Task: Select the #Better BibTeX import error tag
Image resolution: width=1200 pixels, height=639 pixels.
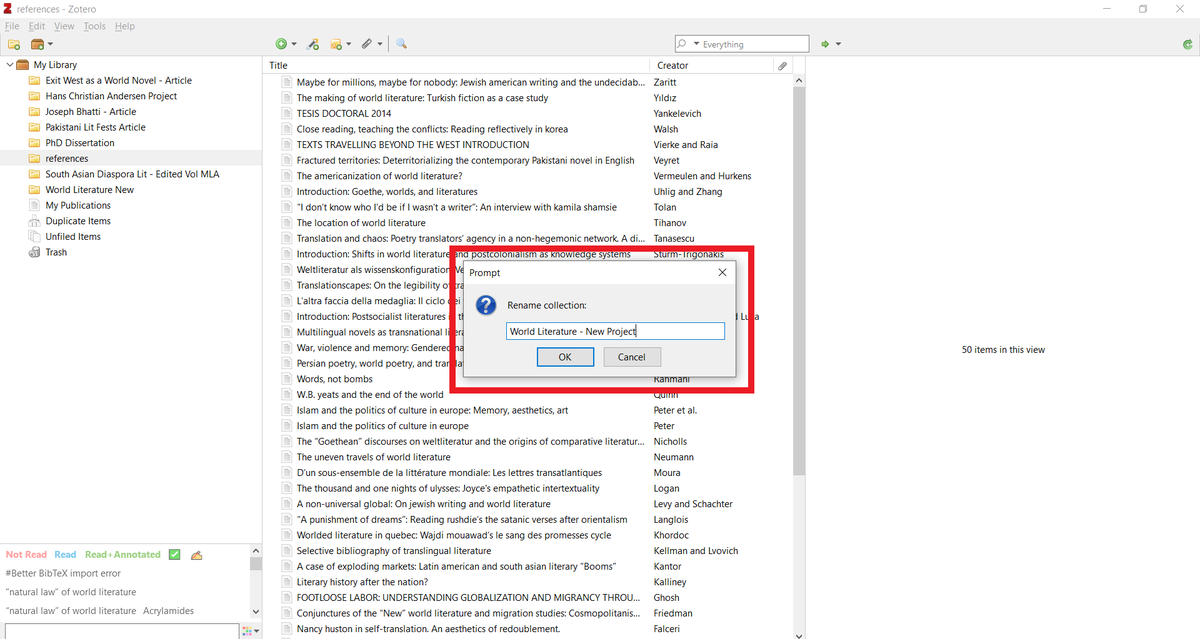Action: click(63, 573)
